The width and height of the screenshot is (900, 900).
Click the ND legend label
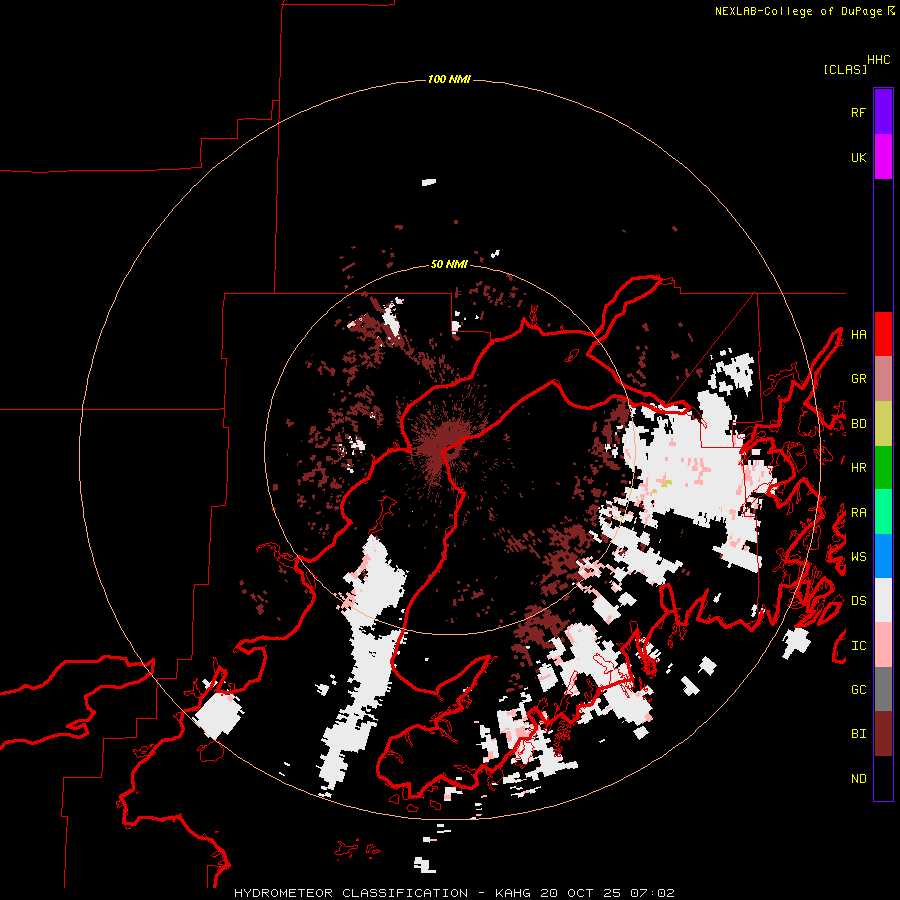point(859,779)
